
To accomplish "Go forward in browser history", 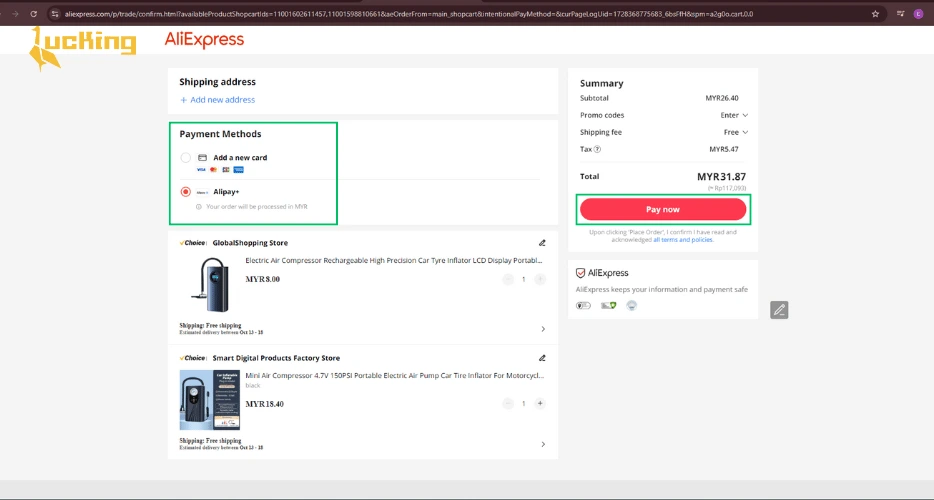I will tap(15, 14).
